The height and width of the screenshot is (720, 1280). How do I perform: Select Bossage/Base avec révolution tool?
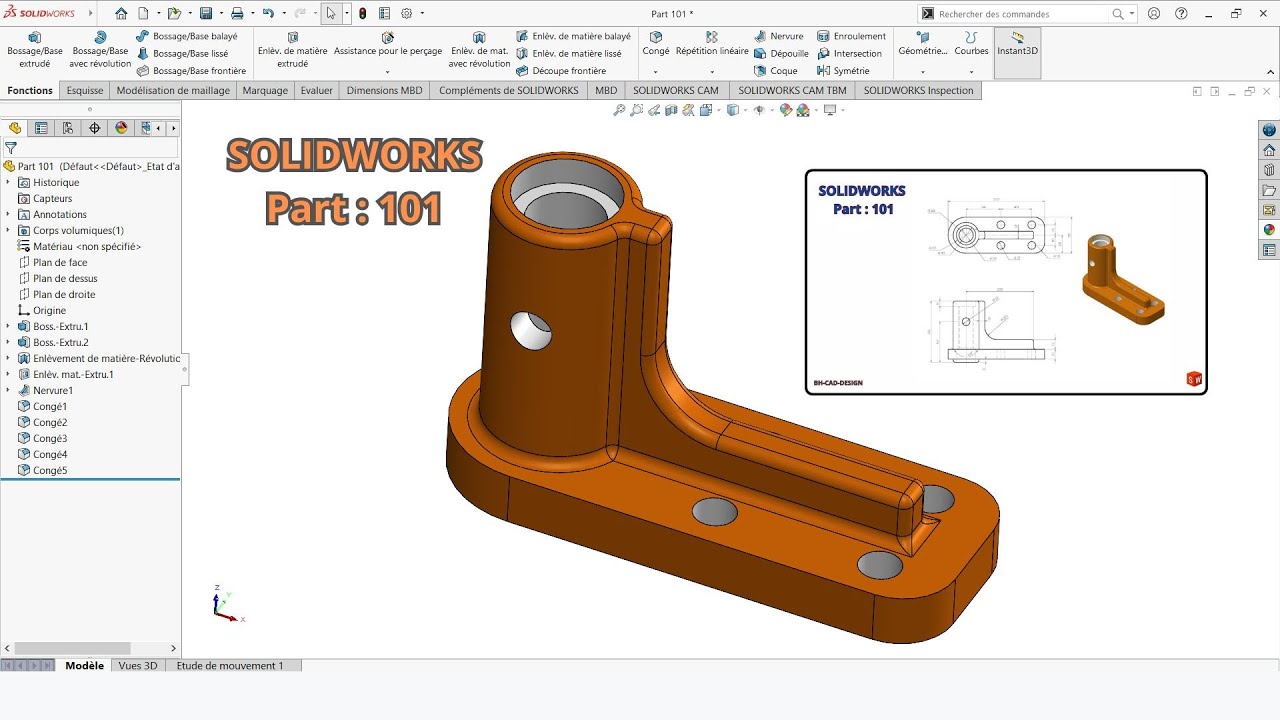[x=100, y=50]
